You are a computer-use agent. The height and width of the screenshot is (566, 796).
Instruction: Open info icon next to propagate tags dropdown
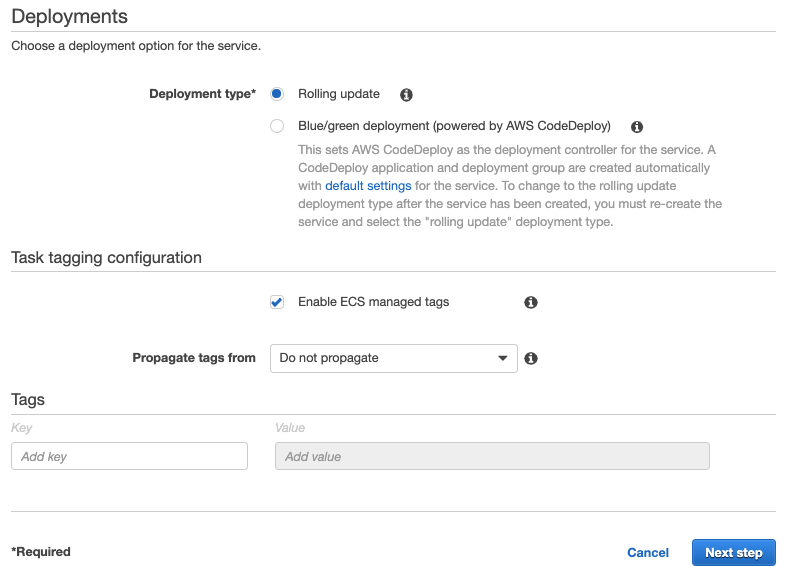tap(530, 358)
